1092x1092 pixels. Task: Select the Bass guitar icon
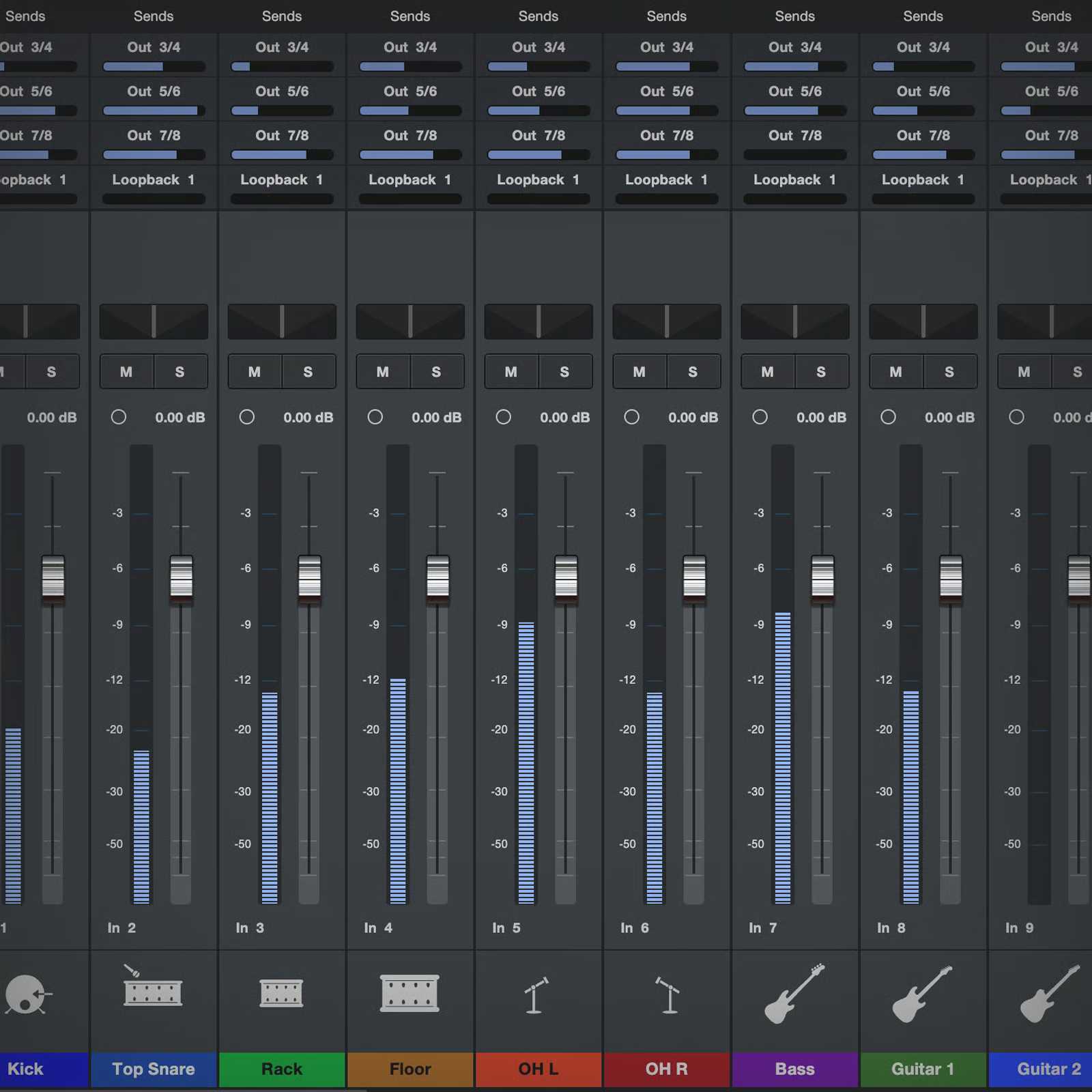pyautogui.click(x=794, y=994)
